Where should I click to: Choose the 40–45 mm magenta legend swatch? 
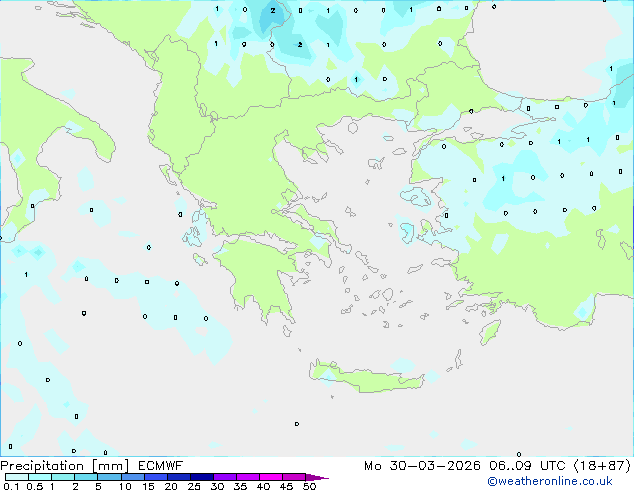point(271,477)
